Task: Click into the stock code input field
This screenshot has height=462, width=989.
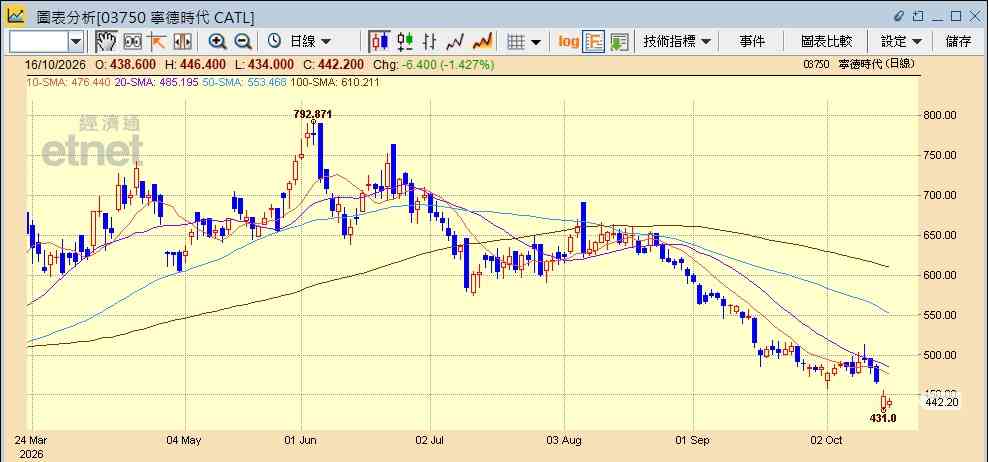Action: 39,42
